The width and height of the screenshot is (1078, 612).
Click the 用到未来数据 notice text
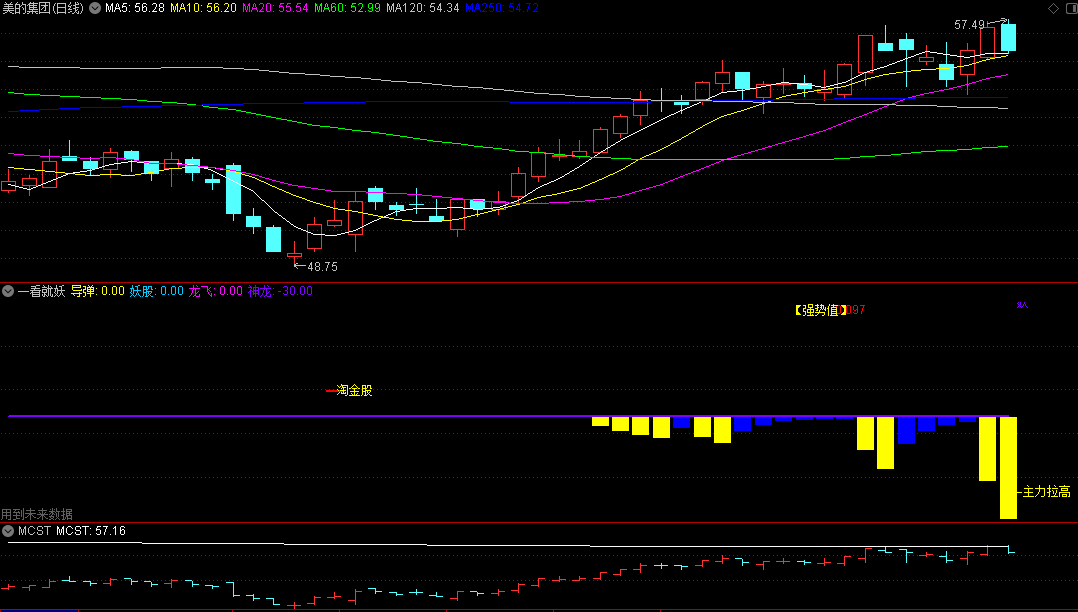tap(36, 514)
